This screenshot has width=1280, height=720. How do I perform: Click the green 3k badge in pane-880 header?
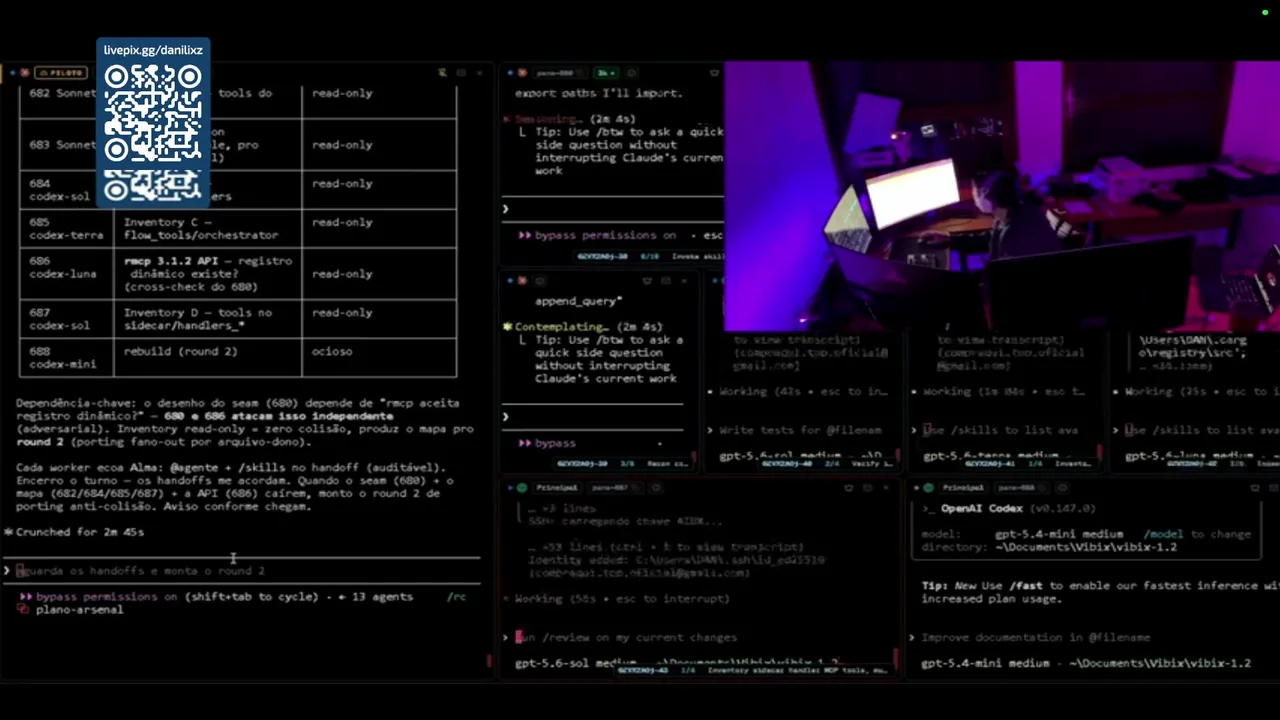(x=605, y=73)
